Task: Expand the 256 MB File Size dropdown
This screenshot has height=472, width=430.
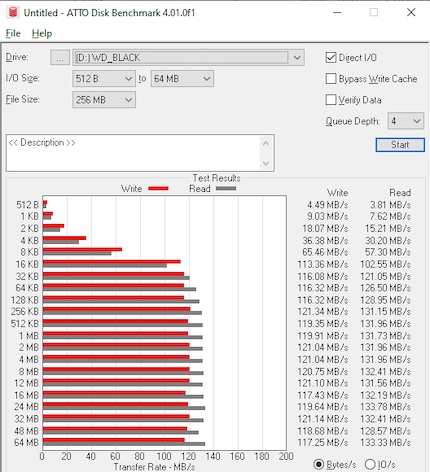Action: tap(104, 100)
